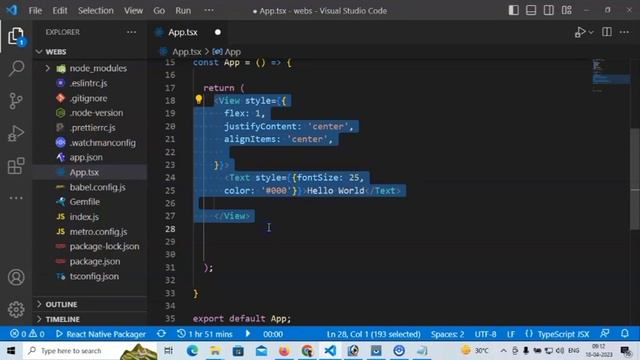The image size is (640, 360).
Task: Split the editor to the right
Action: [x=607, y=32]
